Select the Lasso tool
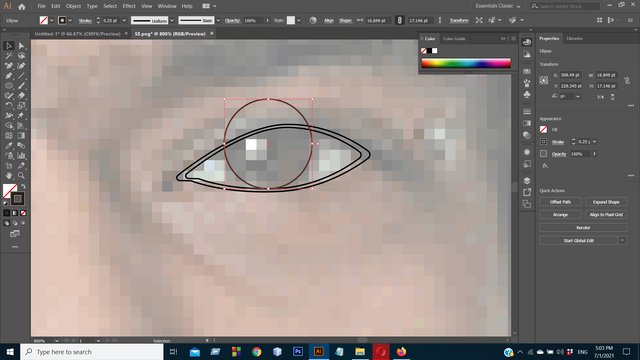640x360 pixels. 21,56
